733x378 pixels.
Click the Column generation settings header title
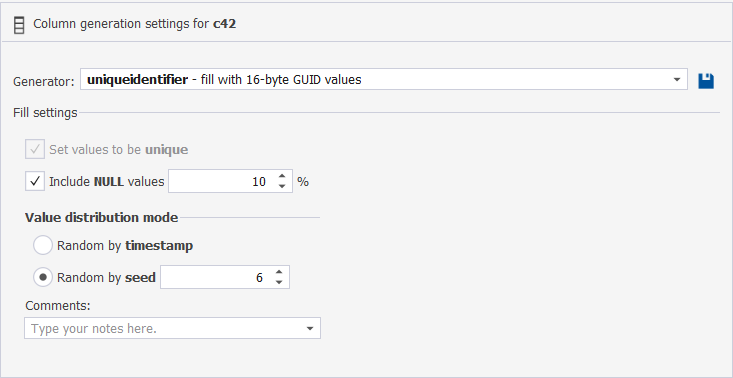135,24
